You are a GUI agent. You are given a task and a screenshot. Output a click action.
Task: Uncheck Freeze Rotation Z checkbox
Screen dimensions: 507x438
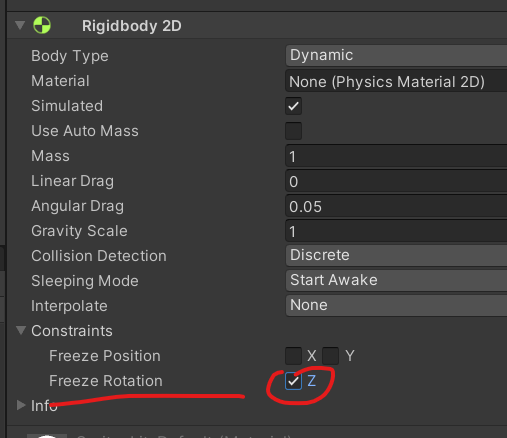tap(293, 381)
